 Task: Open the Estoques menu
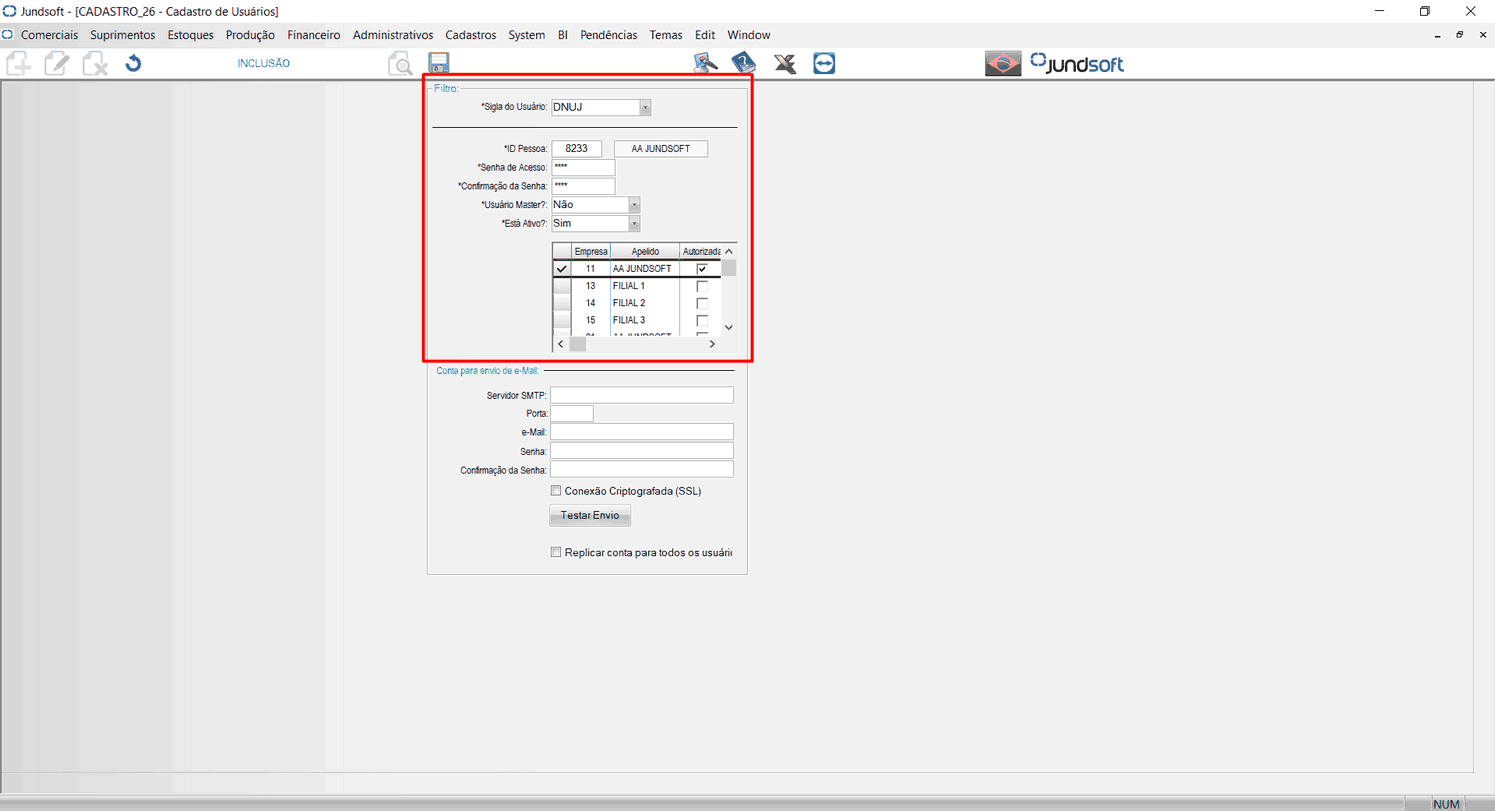tap(190, 35)
